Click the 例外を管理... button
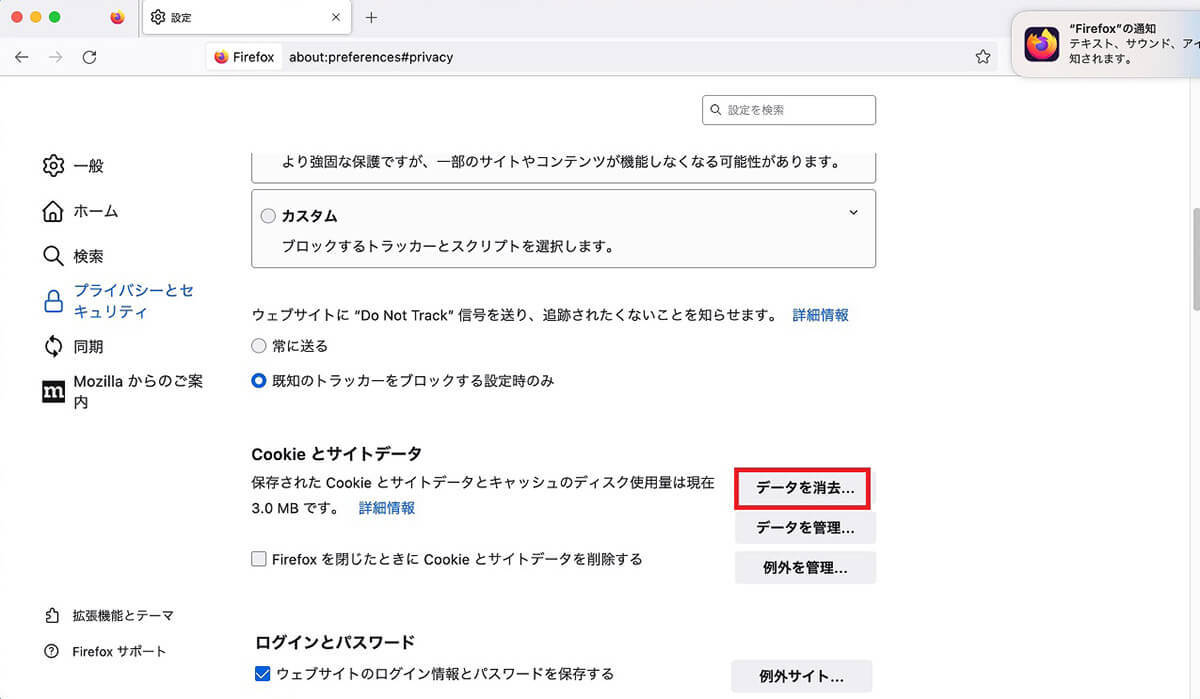 click(805, 567)
